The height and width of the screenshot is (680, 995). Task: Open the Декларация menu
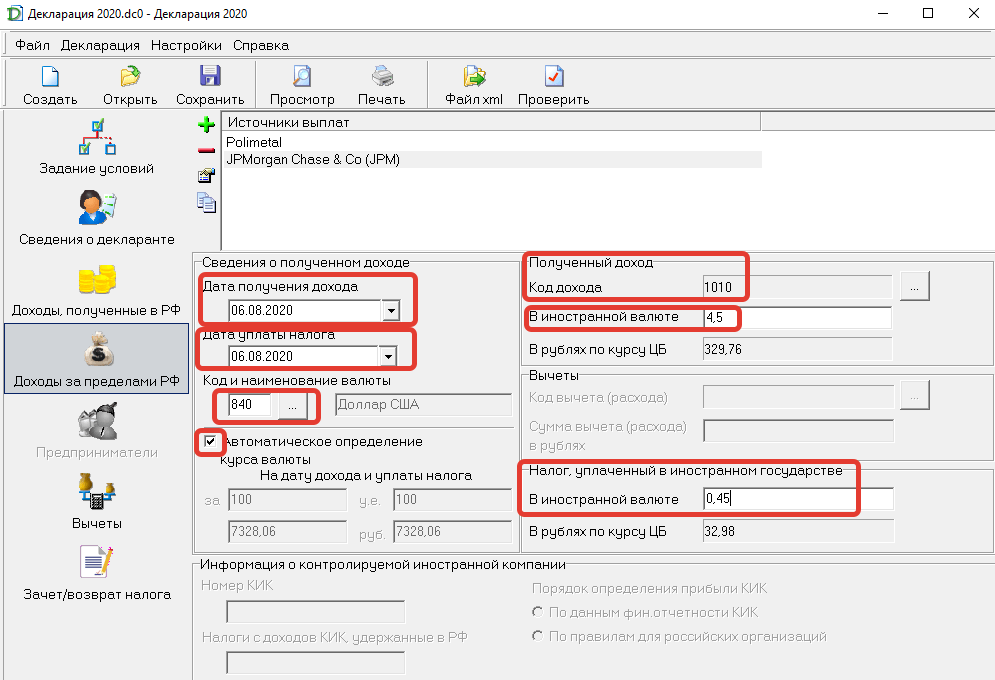coord(100,45)
